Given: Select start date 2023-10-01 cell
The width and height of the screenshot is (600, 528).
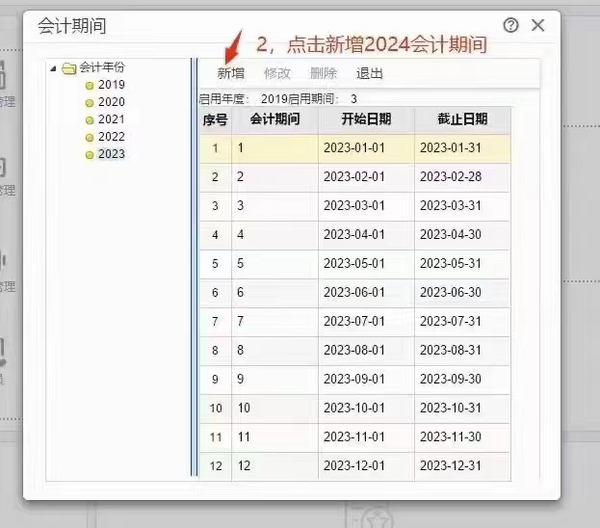Looking at the screenshot, I should pos(366,408).
